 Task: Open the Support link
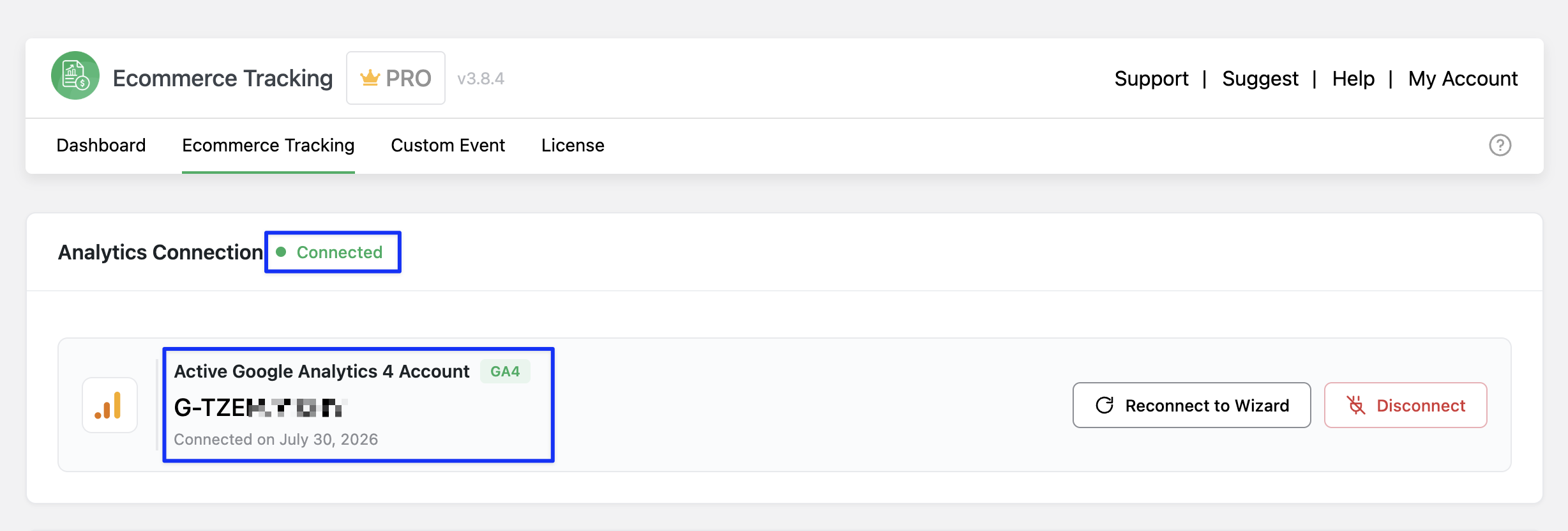(1151, 78)
